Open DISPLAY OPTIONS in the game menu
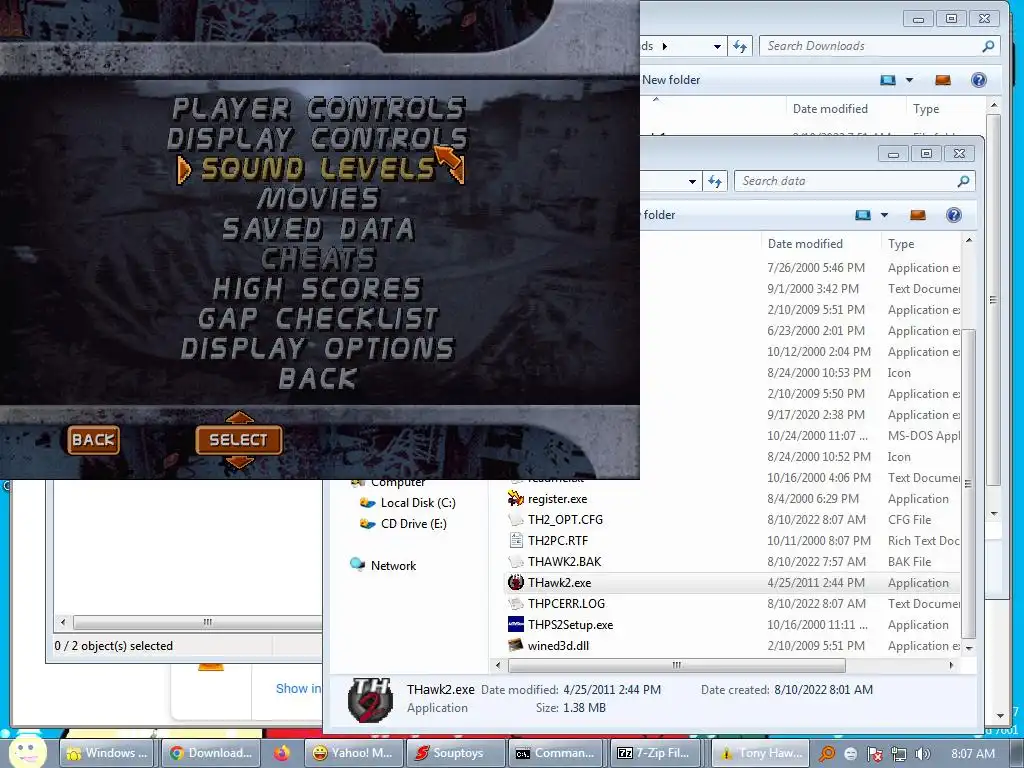This screenshot has height=768, width=1024. pos(318,348)
